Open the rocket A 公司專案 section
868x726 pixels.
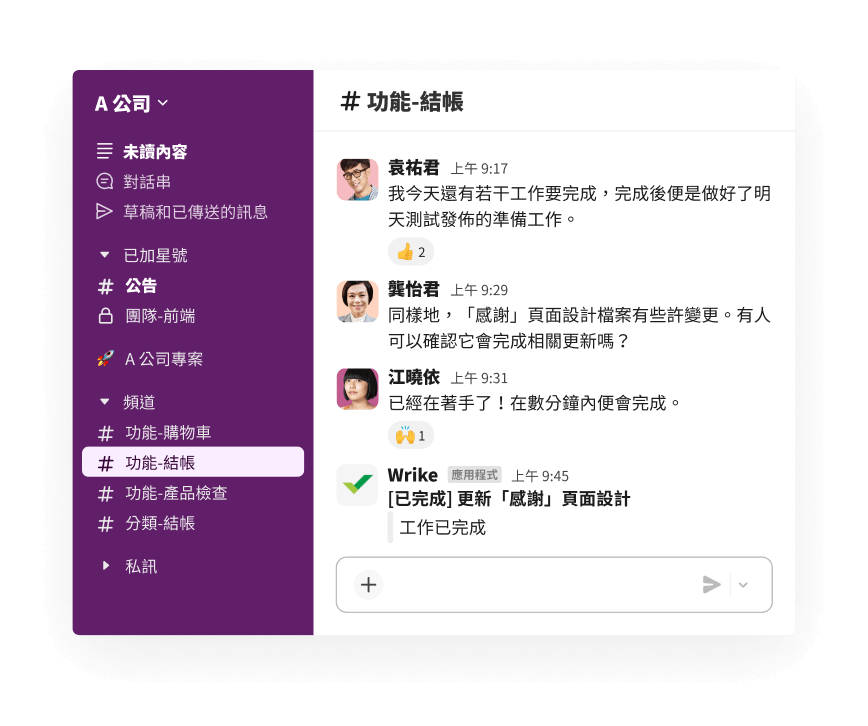(x=150, y=359)
